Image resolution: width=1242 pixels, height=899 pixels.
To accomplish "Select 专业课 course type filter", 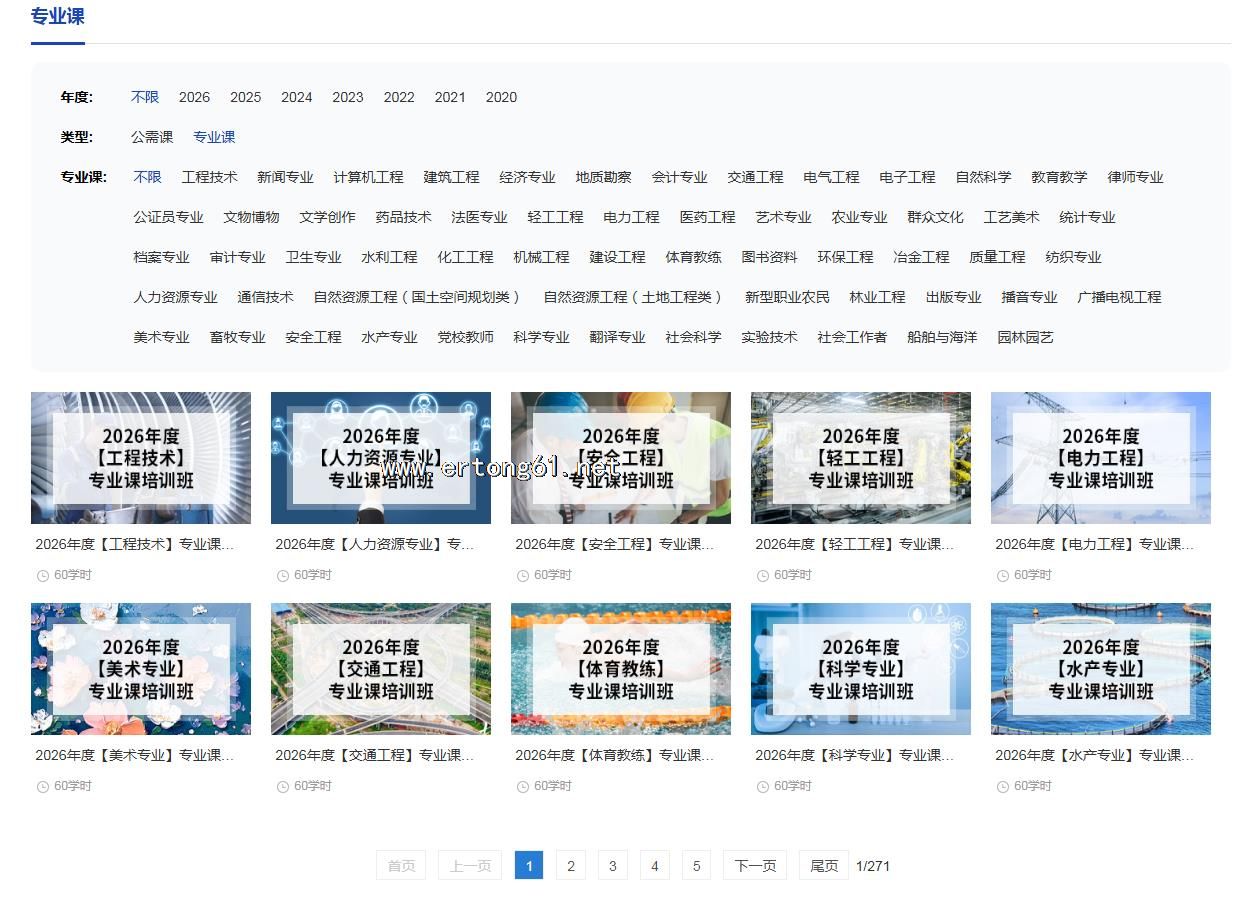I will pos(214,137).
